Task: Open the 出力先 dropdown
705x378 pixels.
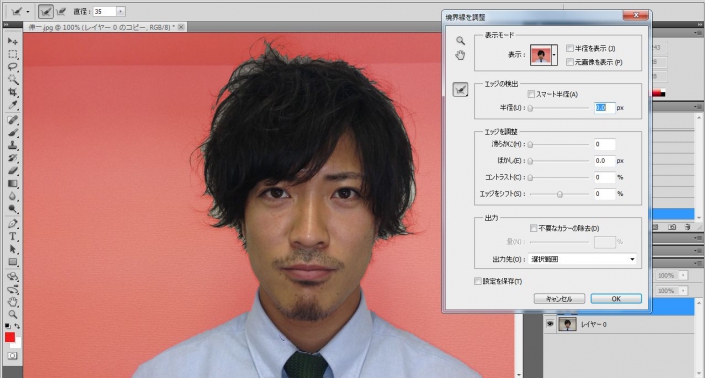Action: click(x=582, y=259)
